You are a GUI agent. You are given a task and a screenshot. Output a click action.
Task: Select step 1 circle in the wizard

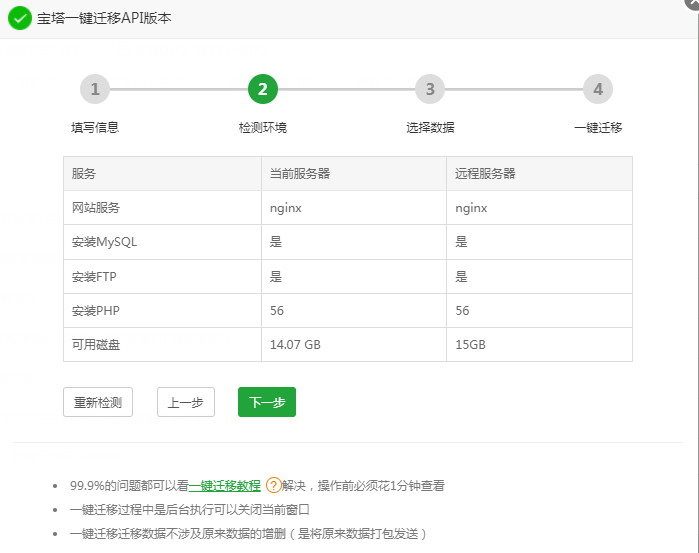click(x=95, y=89)
